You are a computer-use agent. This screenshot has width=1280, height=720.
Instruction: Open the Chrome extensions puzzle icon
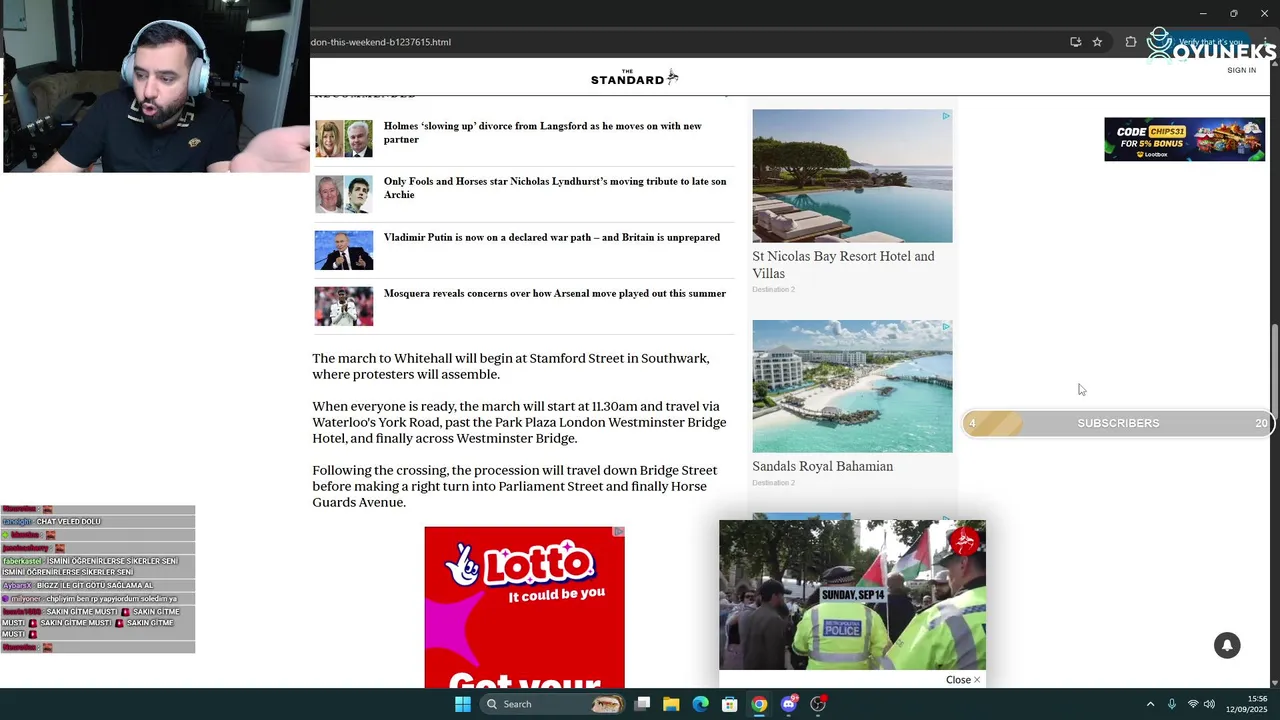(1131, 42)
